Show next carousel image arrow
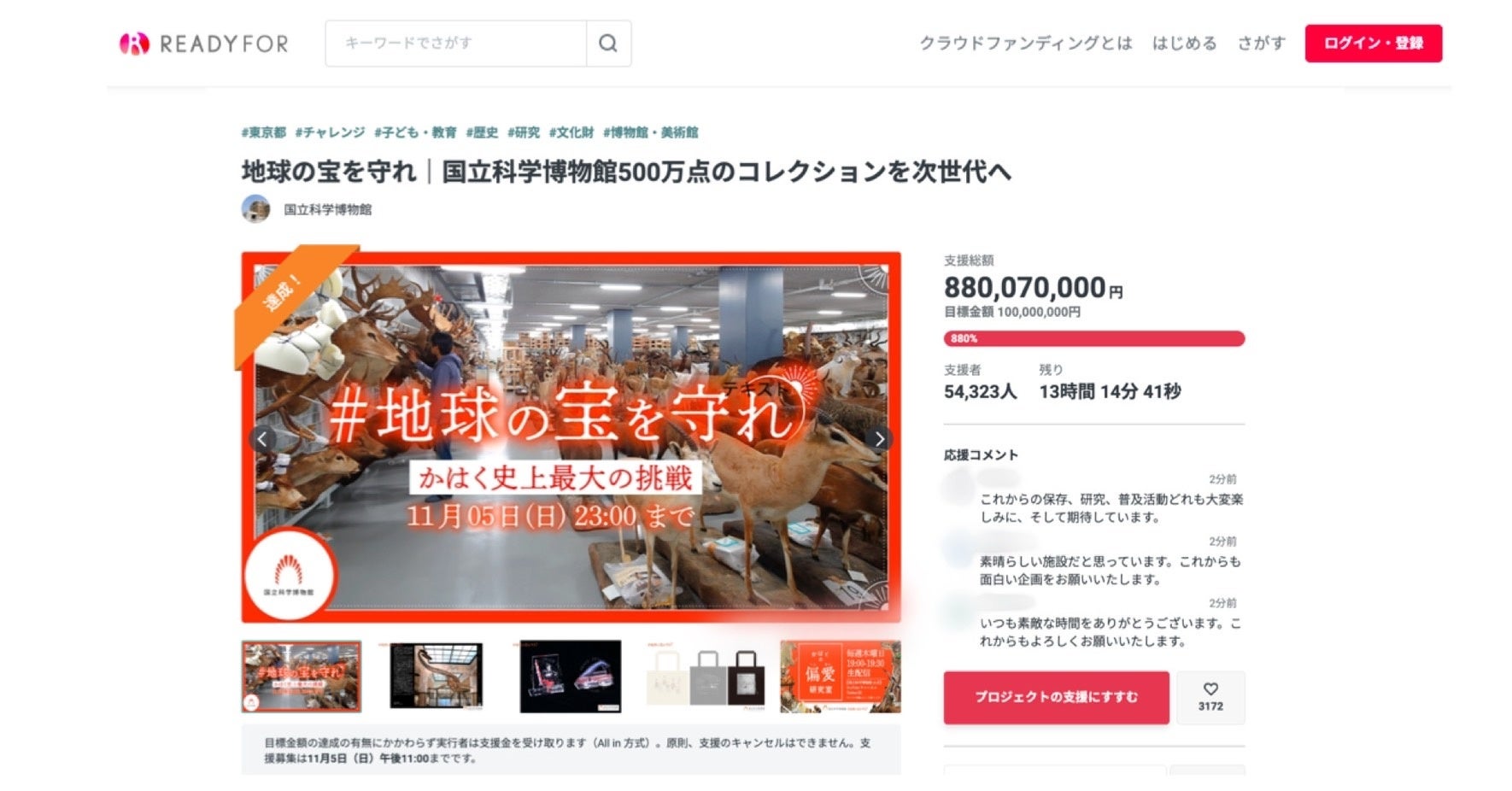The height and width of the screenshot is (791, 1512). pos(879,439)
